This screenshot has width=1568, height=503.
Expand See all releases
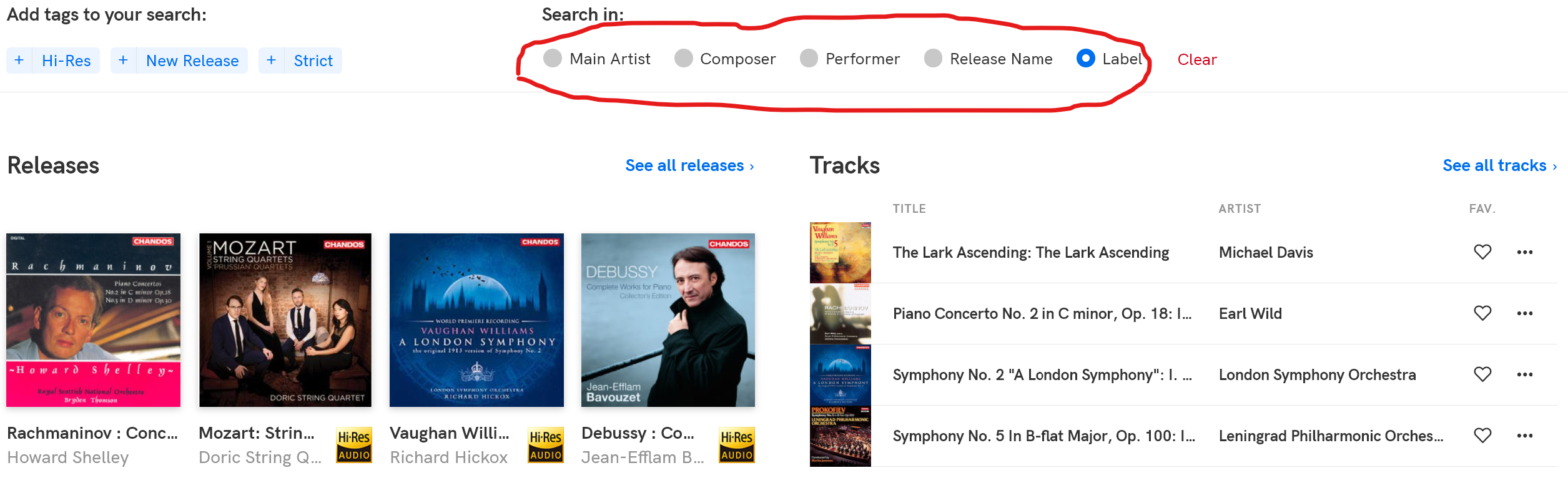[x=689, y=165]
